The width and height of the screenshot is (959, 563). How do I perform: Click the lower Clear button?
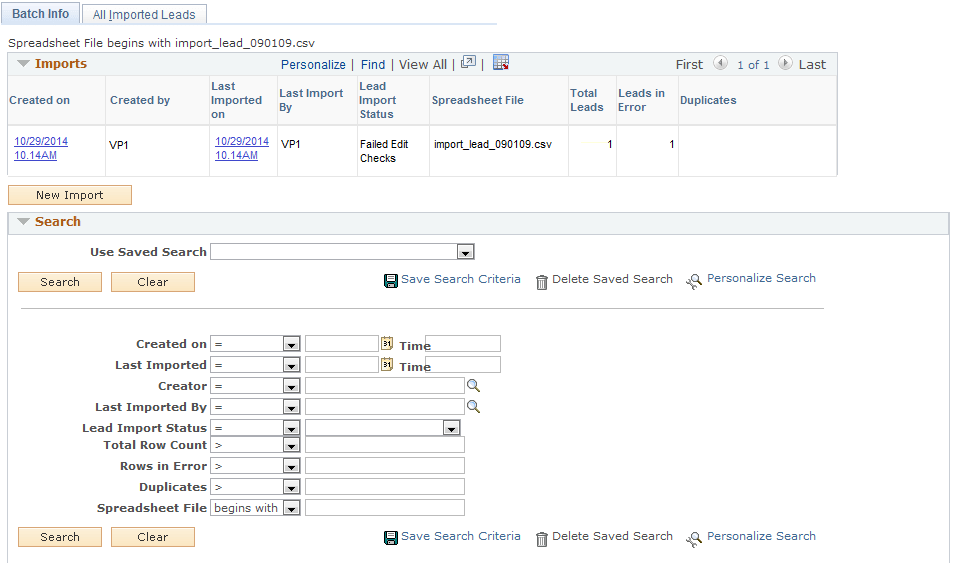[153, 537]
